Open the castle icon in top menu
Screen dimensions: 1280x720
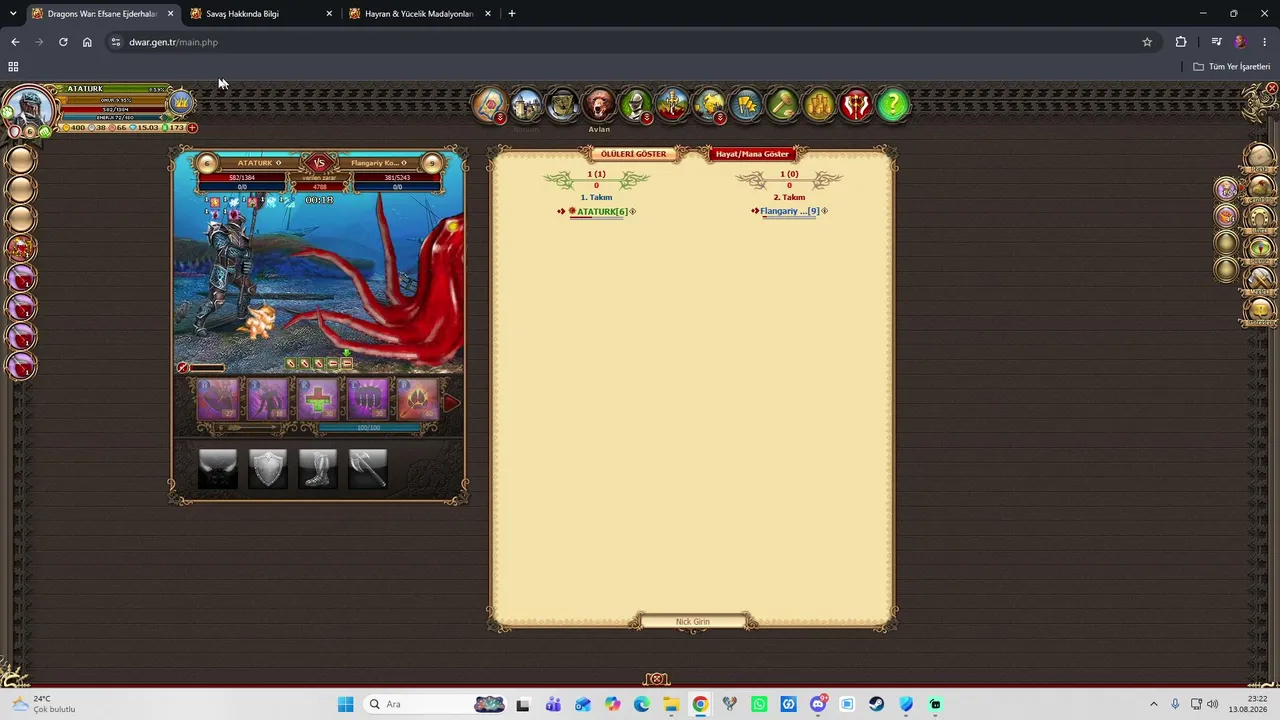(526, 104)
